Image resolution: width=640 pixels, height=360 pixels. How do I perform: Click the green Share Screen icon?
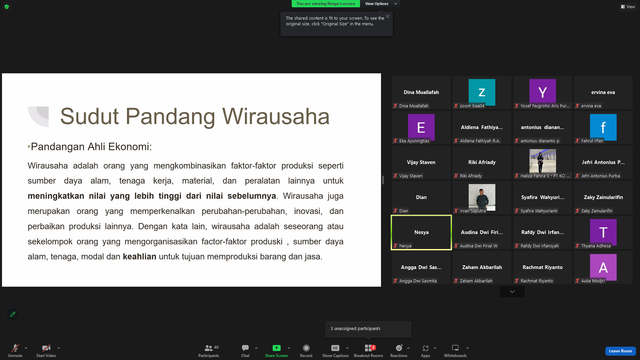pos(276,348)
